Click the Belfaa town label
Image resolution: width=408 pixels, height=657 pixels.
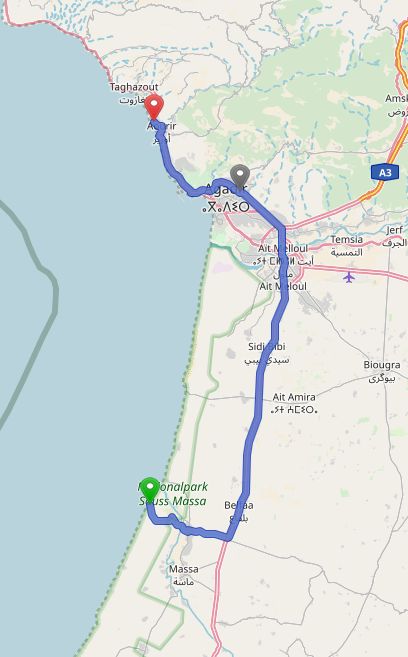pyautogui.click(x=238, y=505)
